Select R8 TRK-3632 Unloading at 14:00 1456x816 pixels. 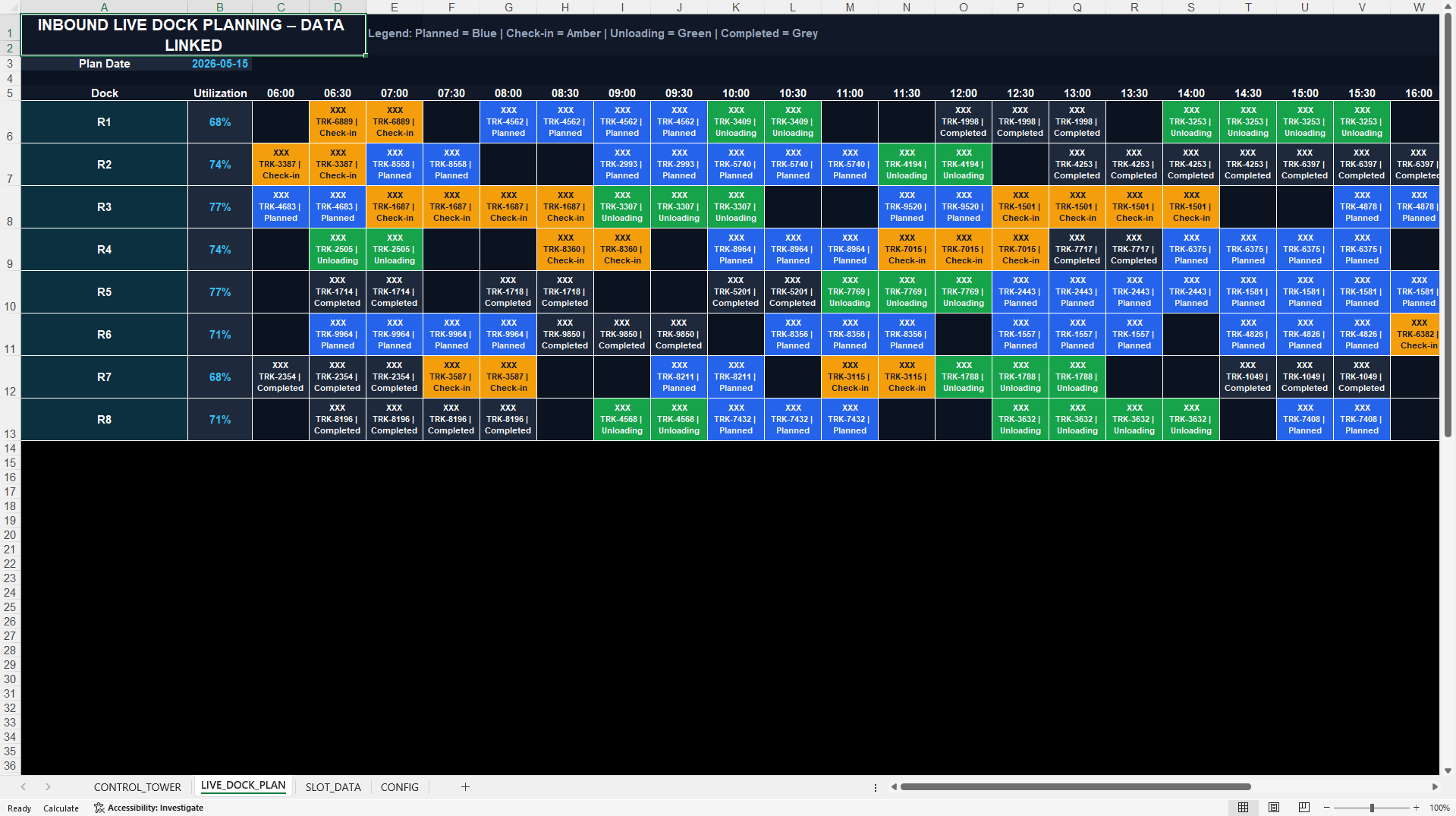click(1191, 420)
